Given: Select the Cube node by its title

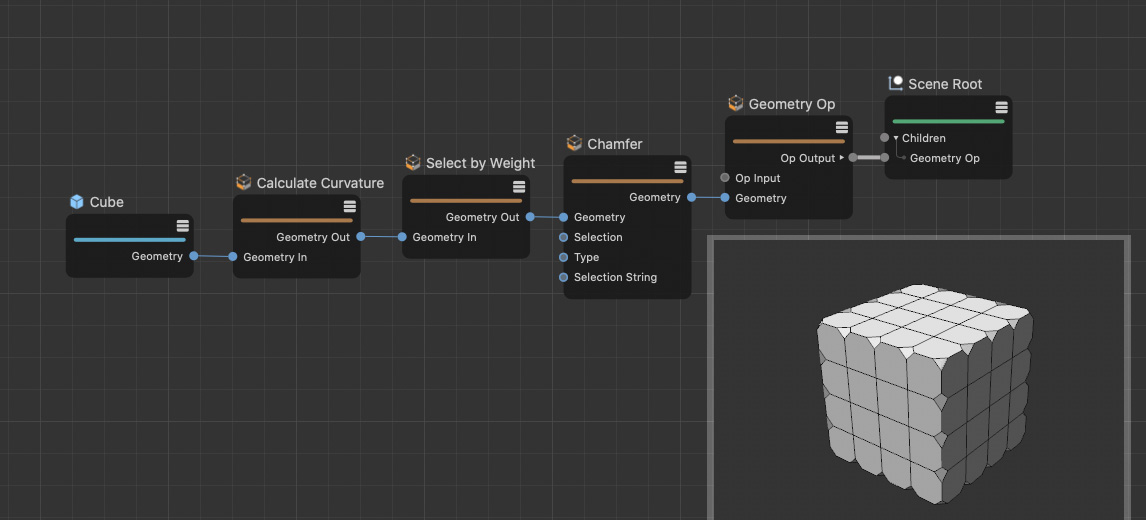Looking at the screenshot, I should pyautogui.click(x=107, y=202).
